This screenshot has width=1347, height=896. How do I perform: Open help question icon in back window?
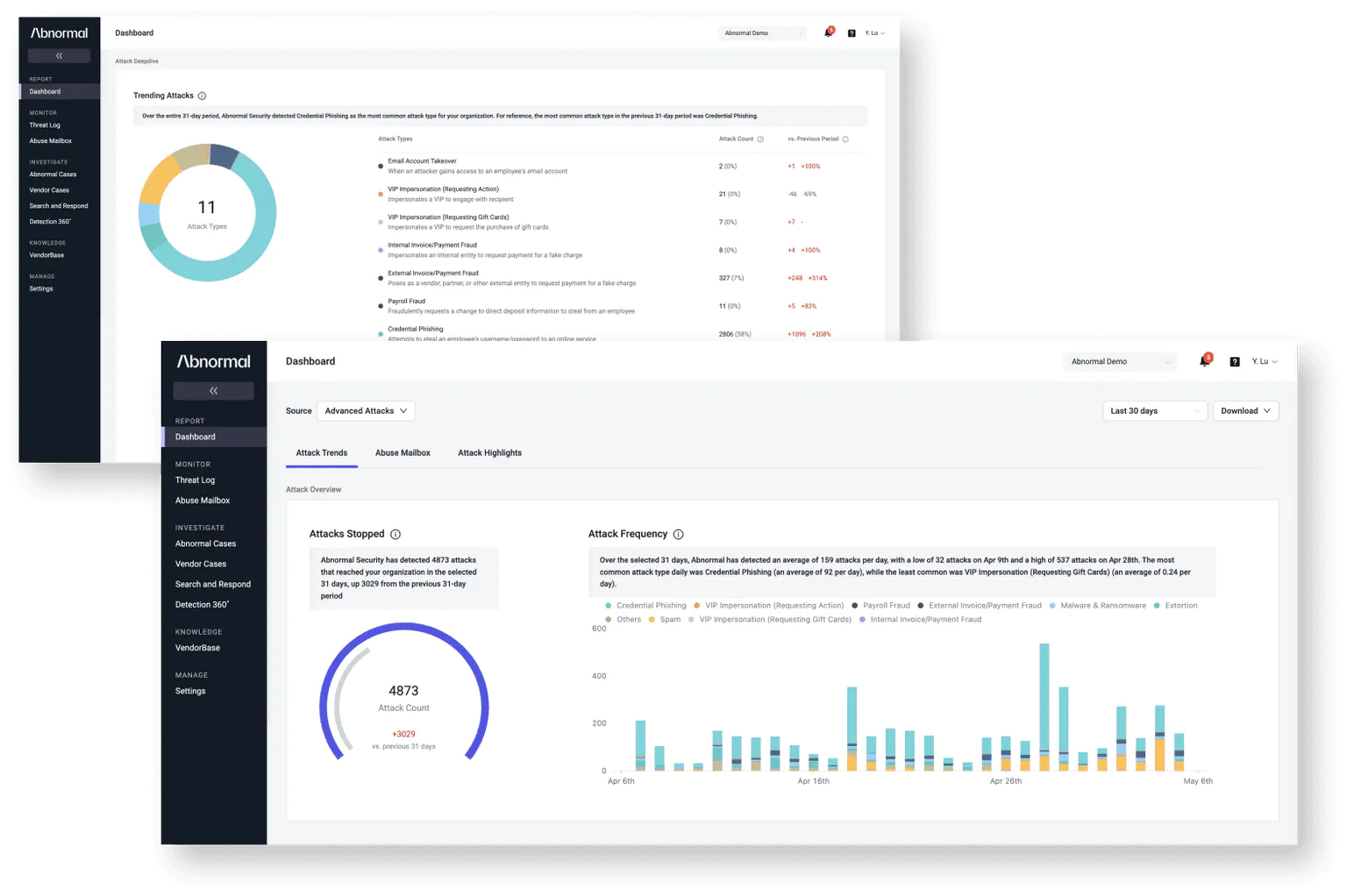click(852, 33)
